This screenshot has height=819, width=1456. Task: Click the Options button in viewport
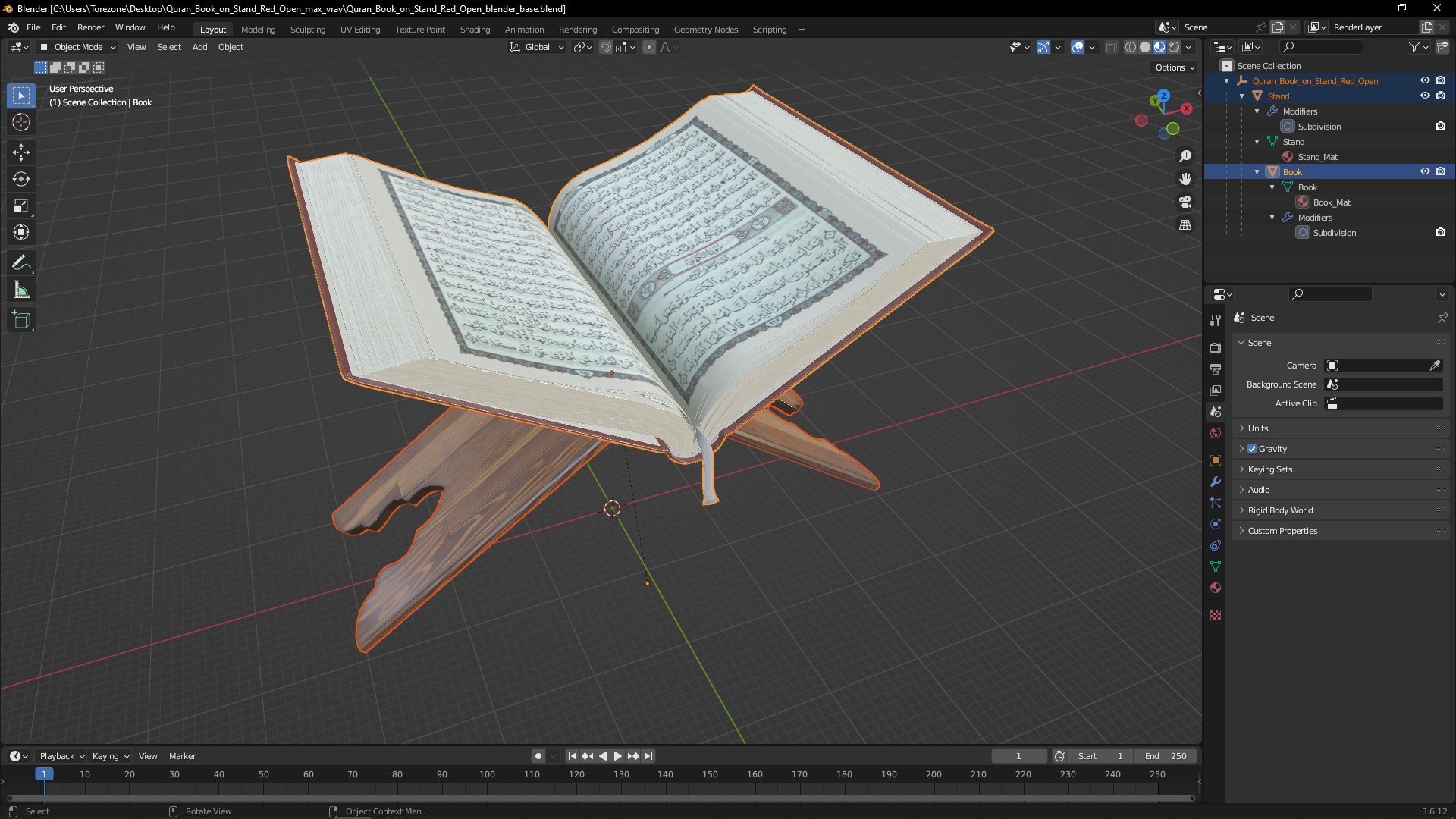point(1174,67)
